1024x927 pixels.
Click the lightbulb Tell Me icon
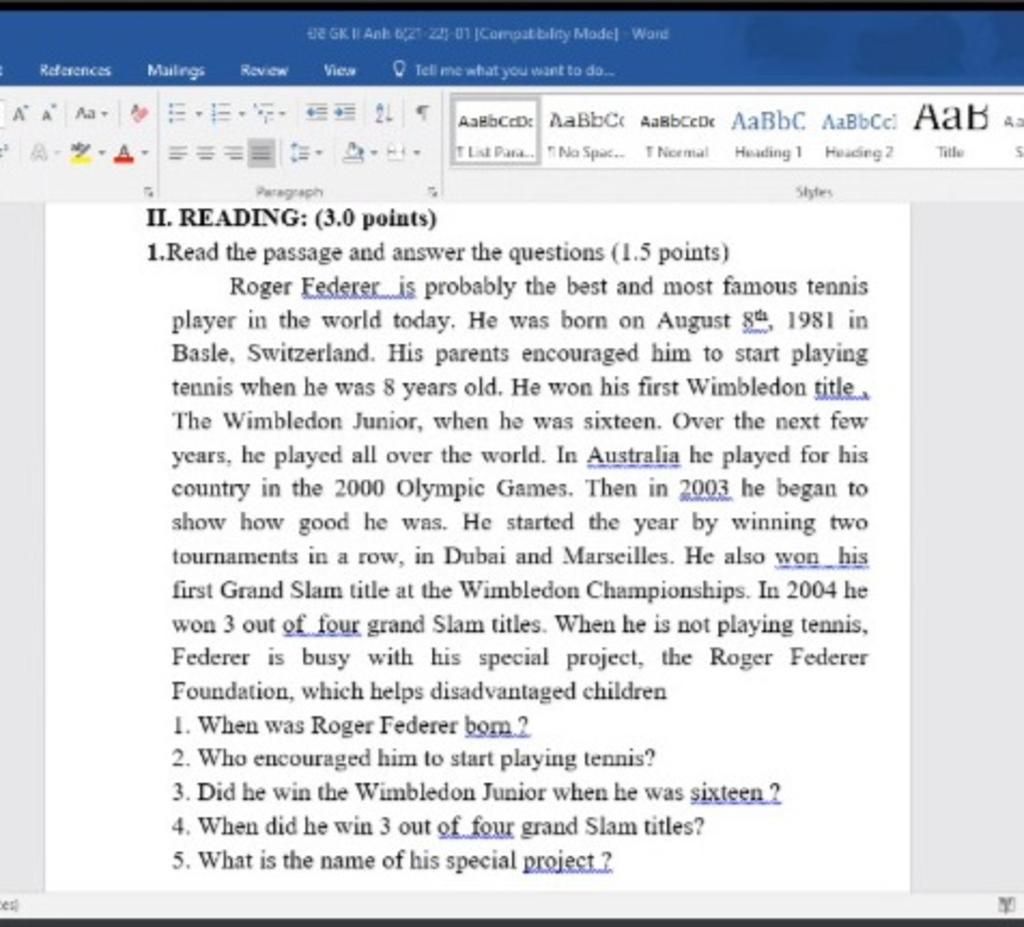(x=400, y=69)
